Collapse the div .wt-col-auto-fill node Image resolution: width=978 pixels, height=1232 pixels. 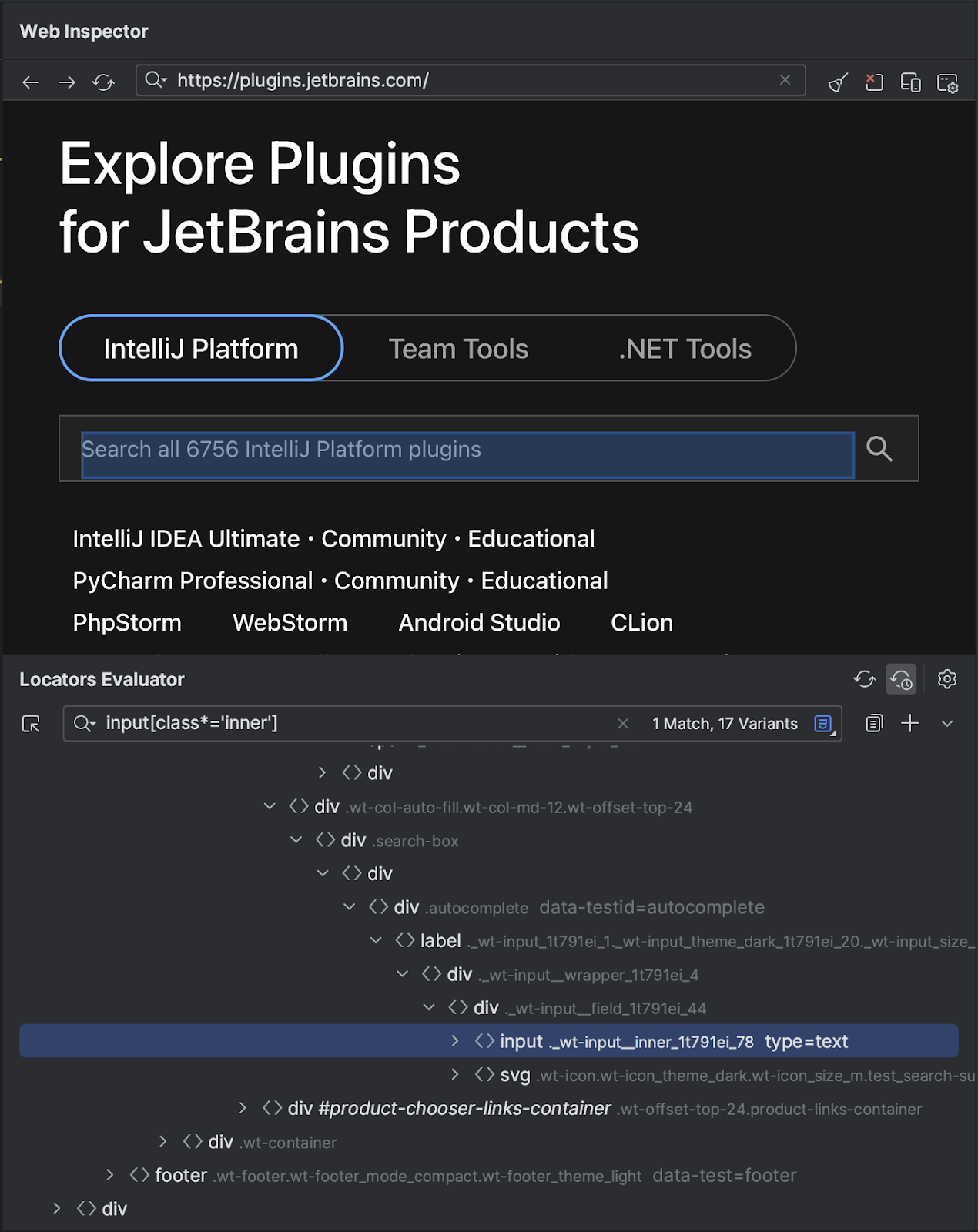(x=270, y=806)
